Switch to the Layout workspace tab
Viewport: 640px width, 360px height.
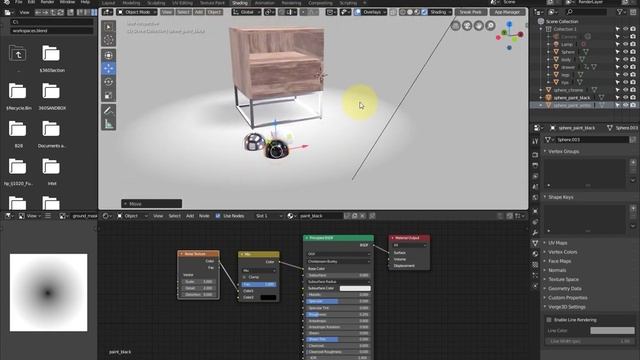pyautogui.click(x=108, y=3)
